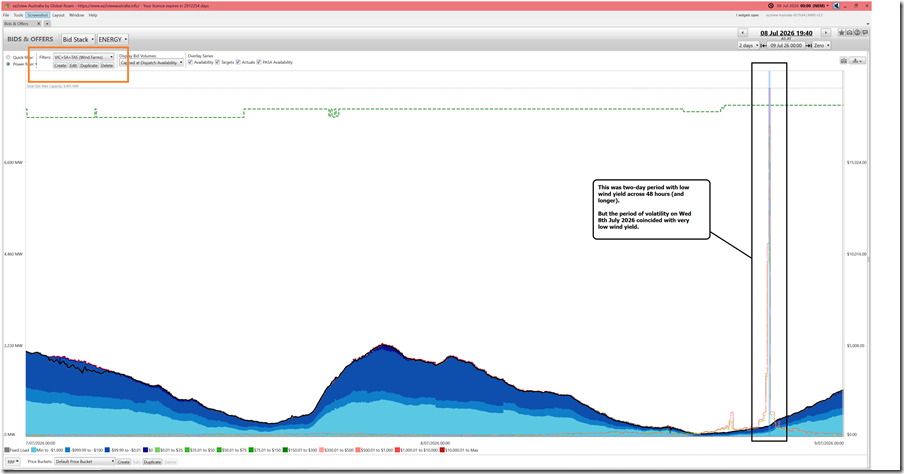Click the $0.01 to $35 green legend swatch

click(157, 450)
